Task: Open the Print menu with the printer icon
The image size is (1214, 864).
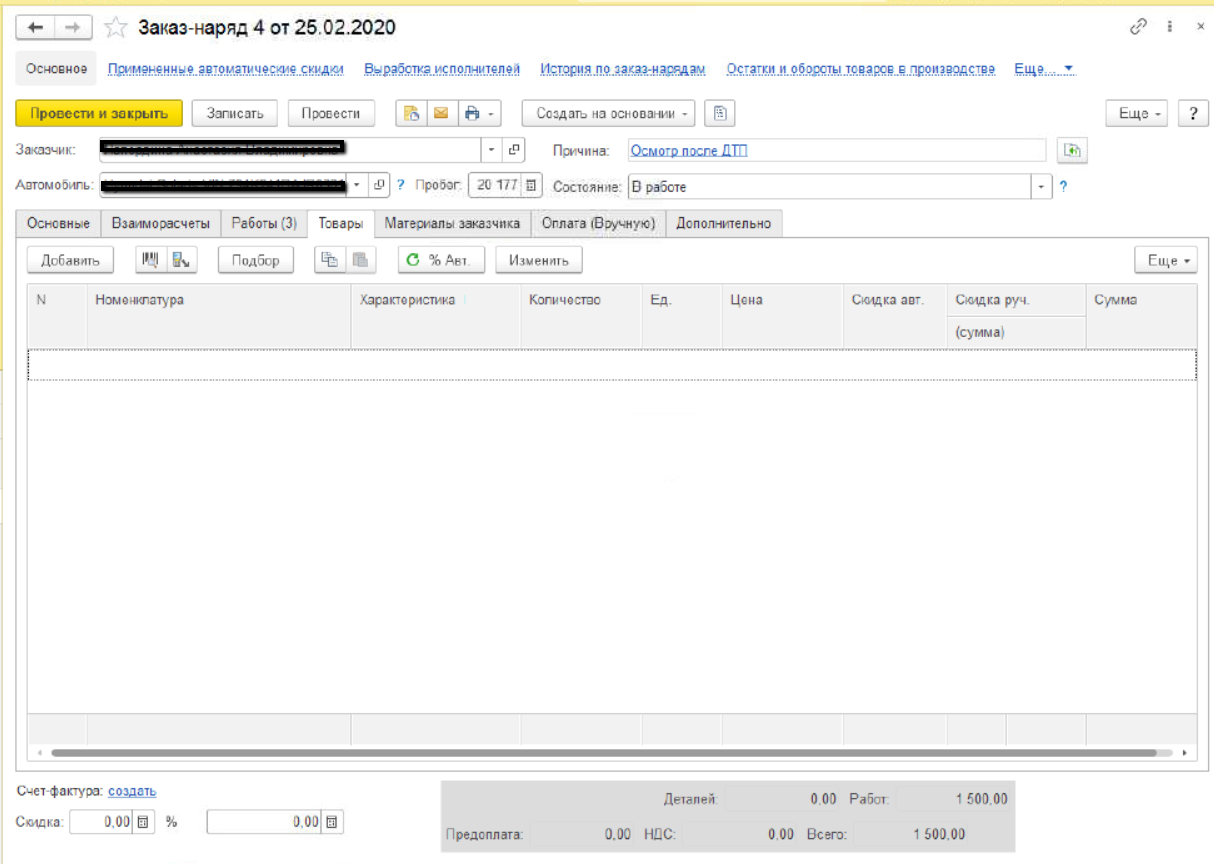Action: (479, 113)
